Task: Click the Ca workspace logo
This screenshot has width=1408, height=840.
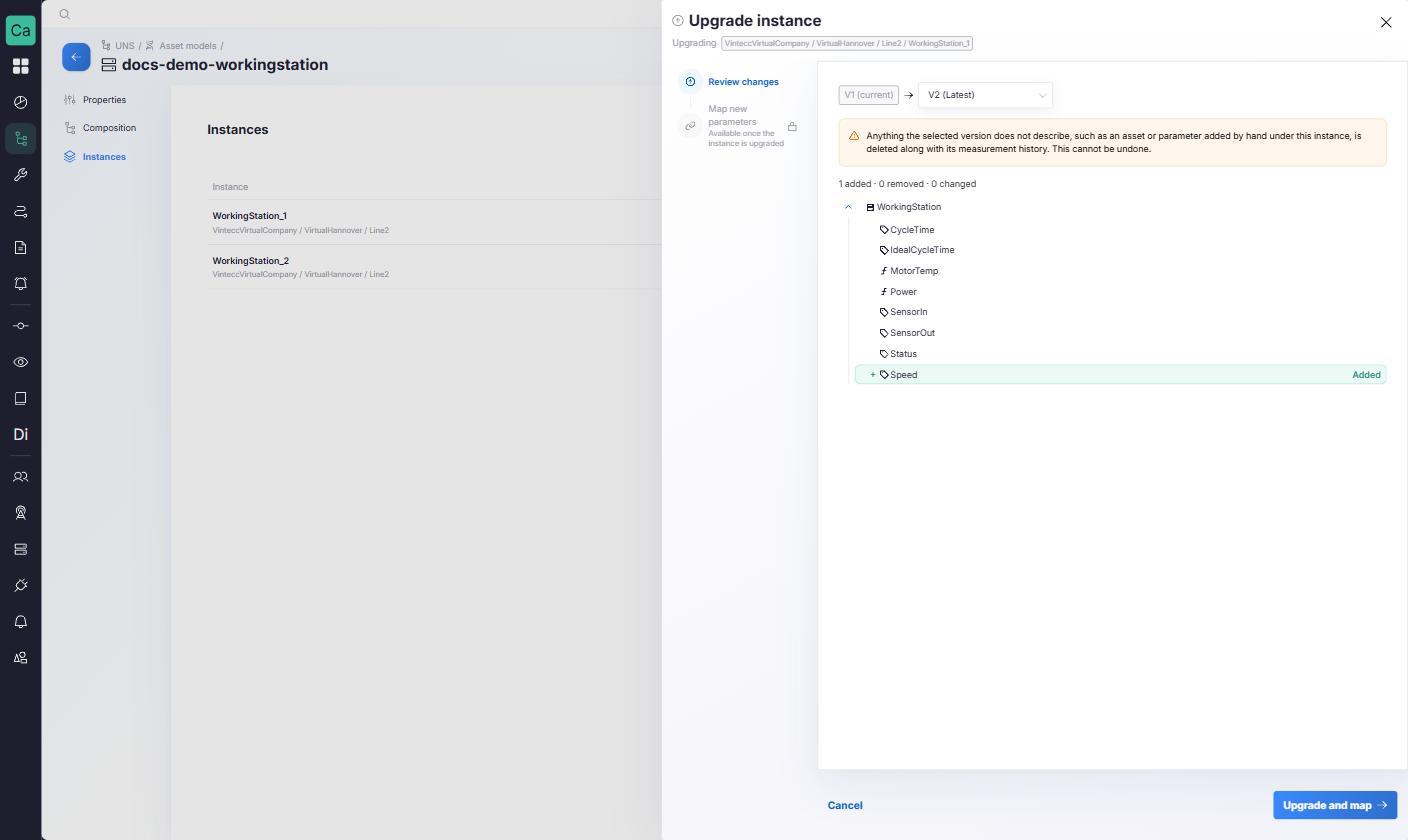Action: tap(20, 30)
